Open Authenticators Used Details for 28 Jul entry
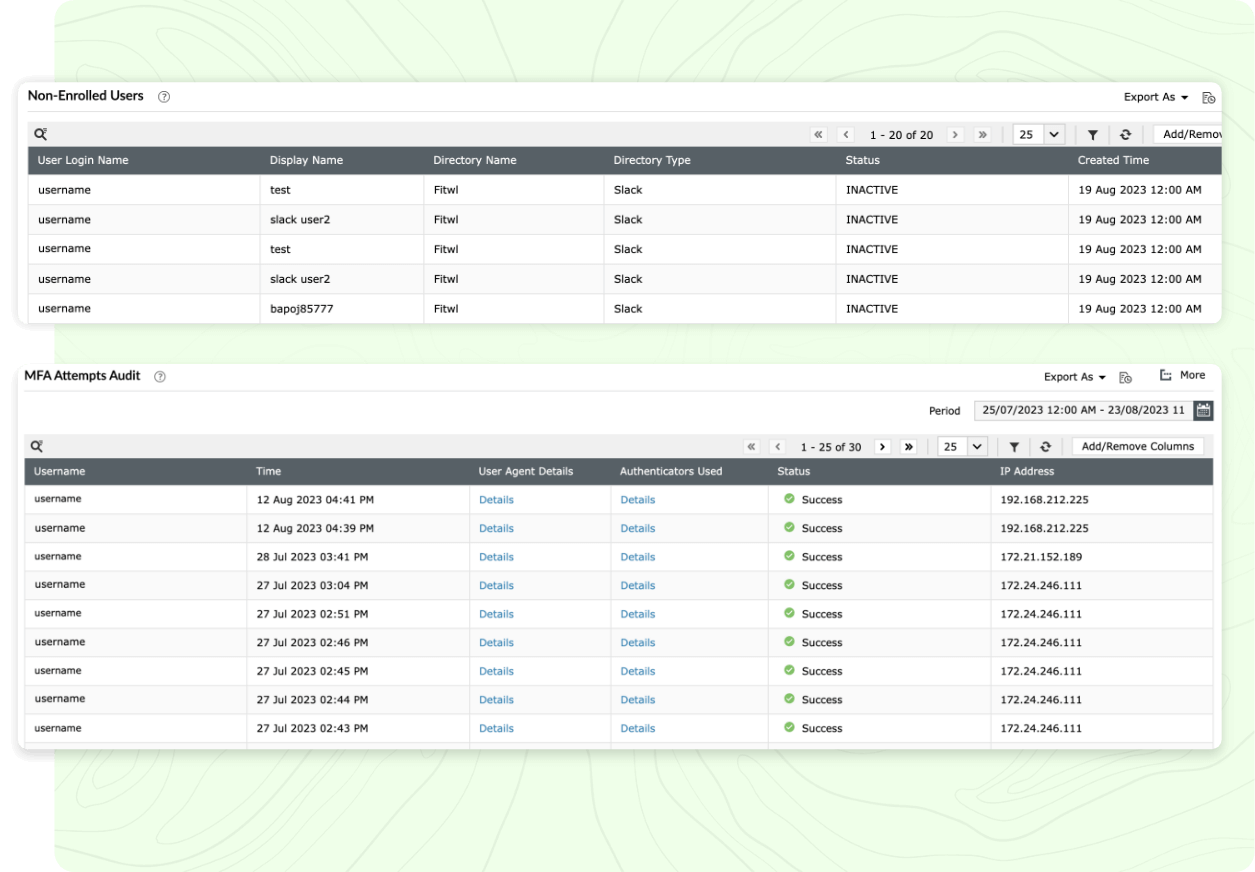 tap(637, 557)
